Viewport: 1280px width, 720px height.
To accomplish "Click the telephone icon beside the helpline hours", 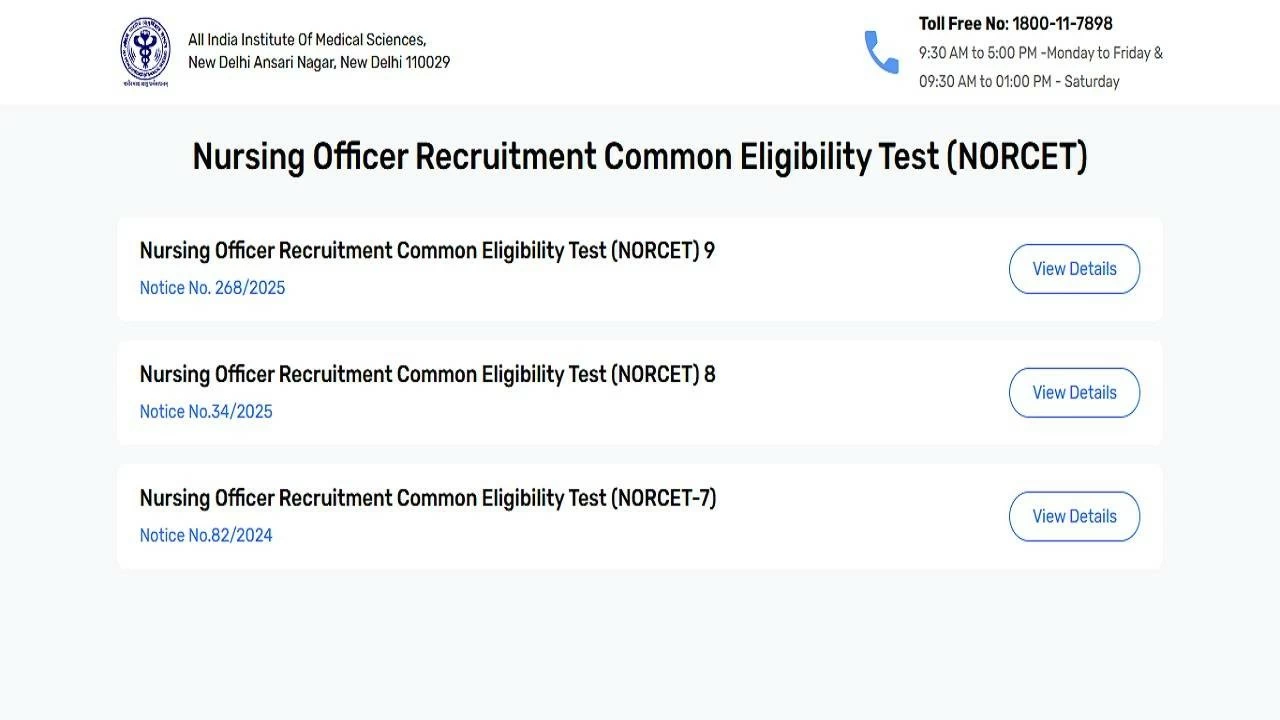I will (881, 53).
